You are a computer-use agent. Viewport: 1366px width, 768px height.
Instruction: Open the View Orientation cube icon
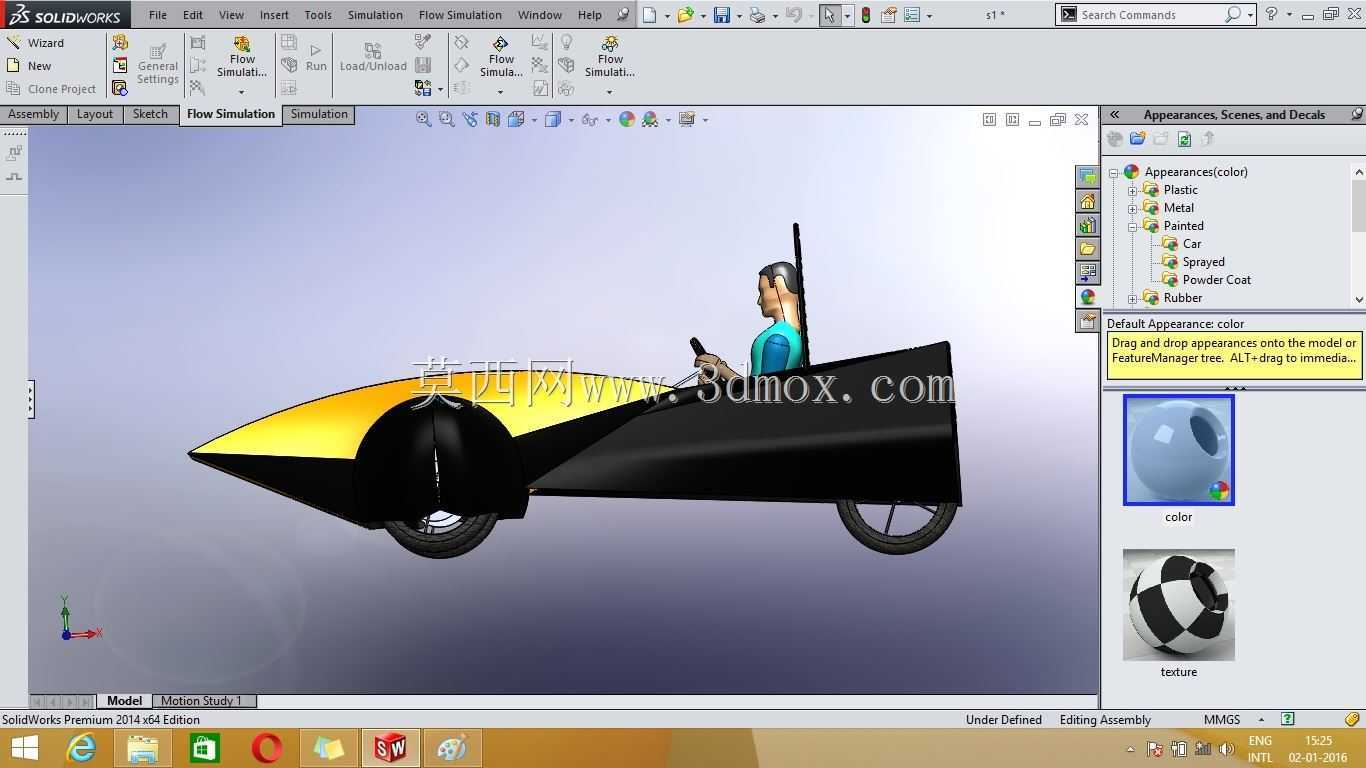click(516, 119)
